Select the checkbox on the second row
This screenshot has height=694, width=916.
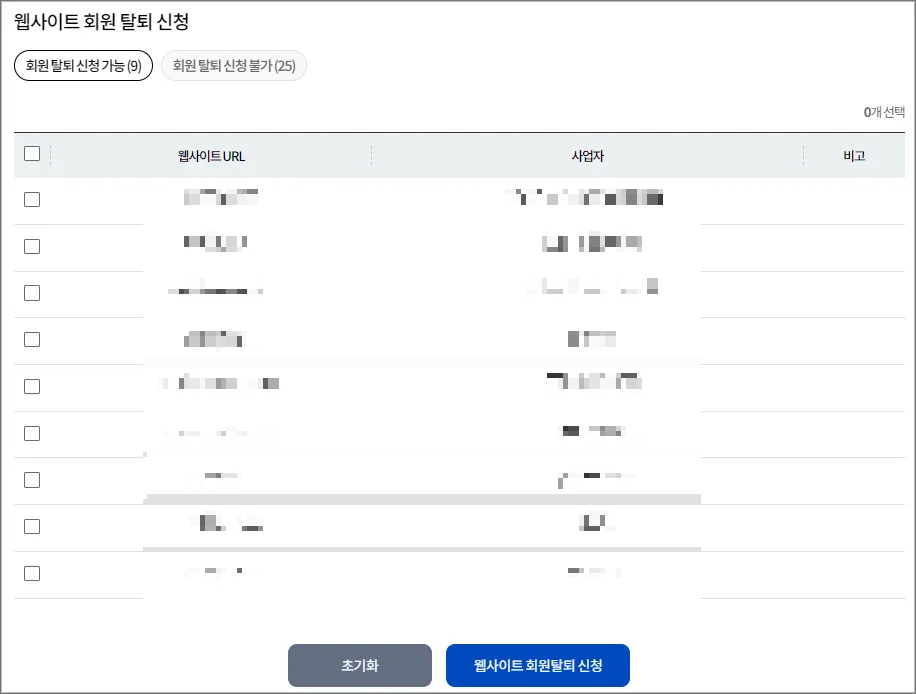click(x=31, y=248)
